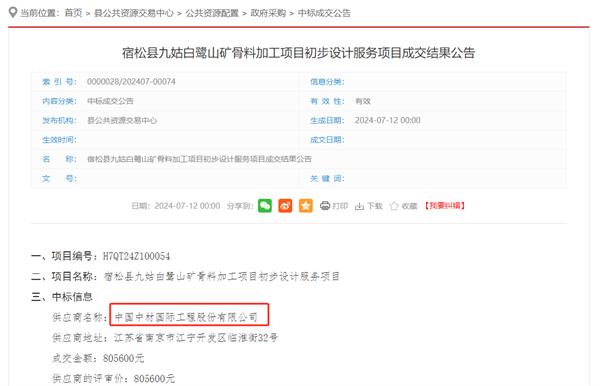Share the page to WeChat

[265, 206]
